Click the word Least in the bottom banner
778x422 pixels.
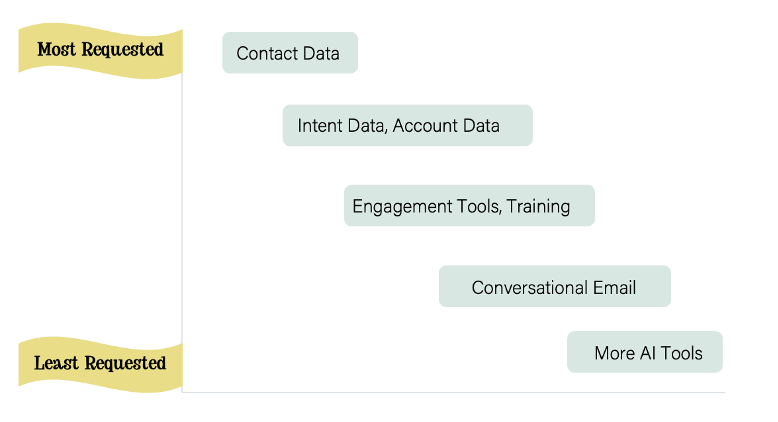click(56, 363)
